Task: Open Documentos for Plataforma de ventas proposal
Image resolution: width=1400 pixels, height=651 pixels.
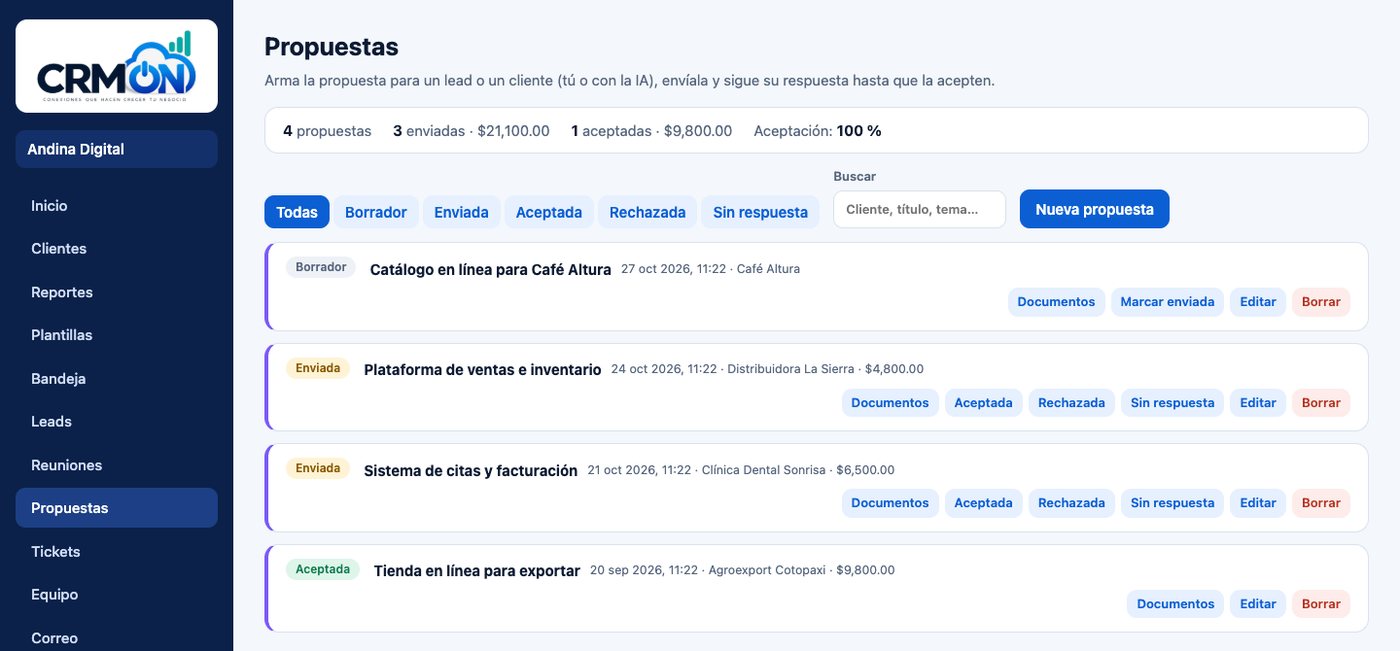Action: point(890,403)
